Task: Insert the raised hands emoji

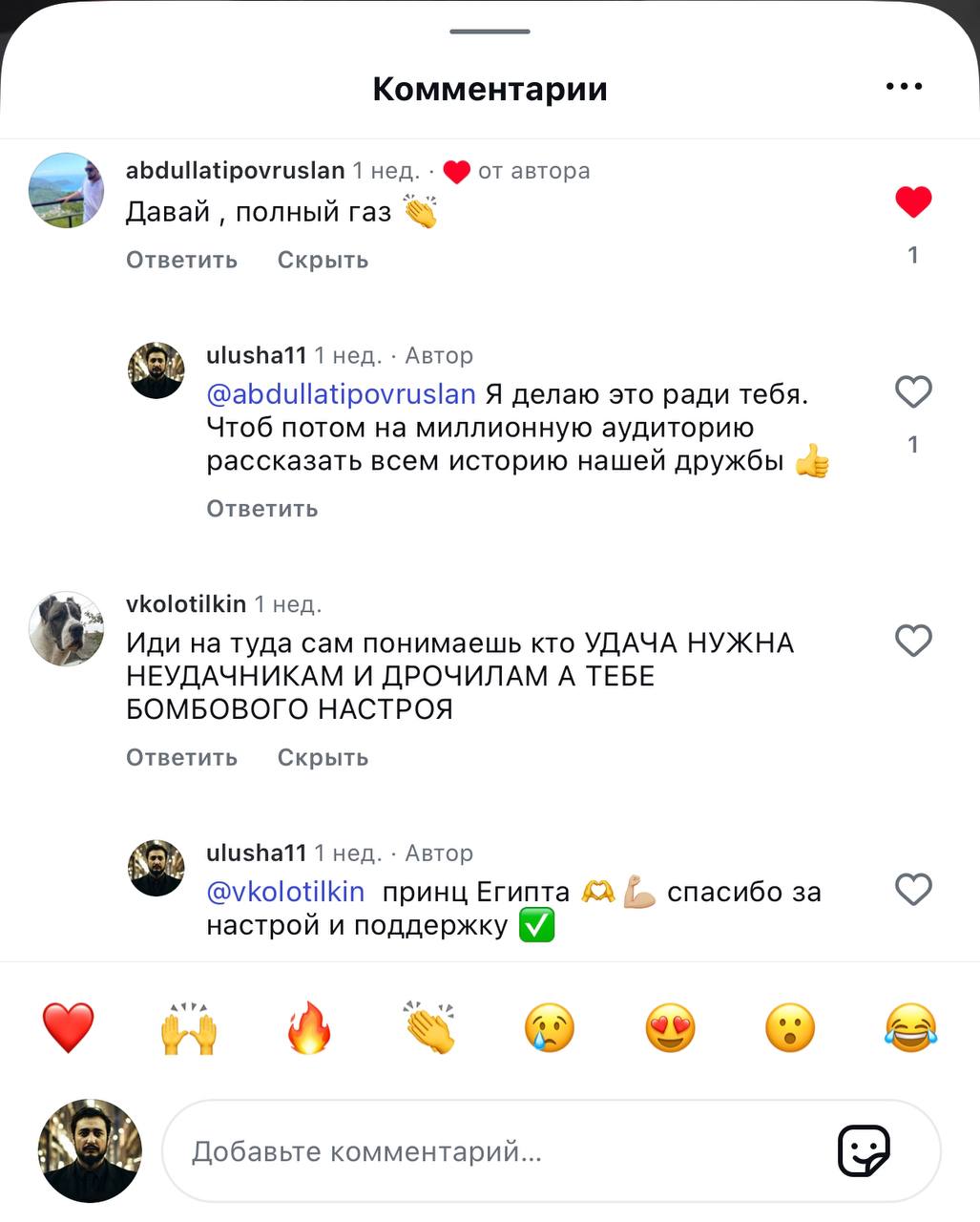Action: pos(189,1028)
